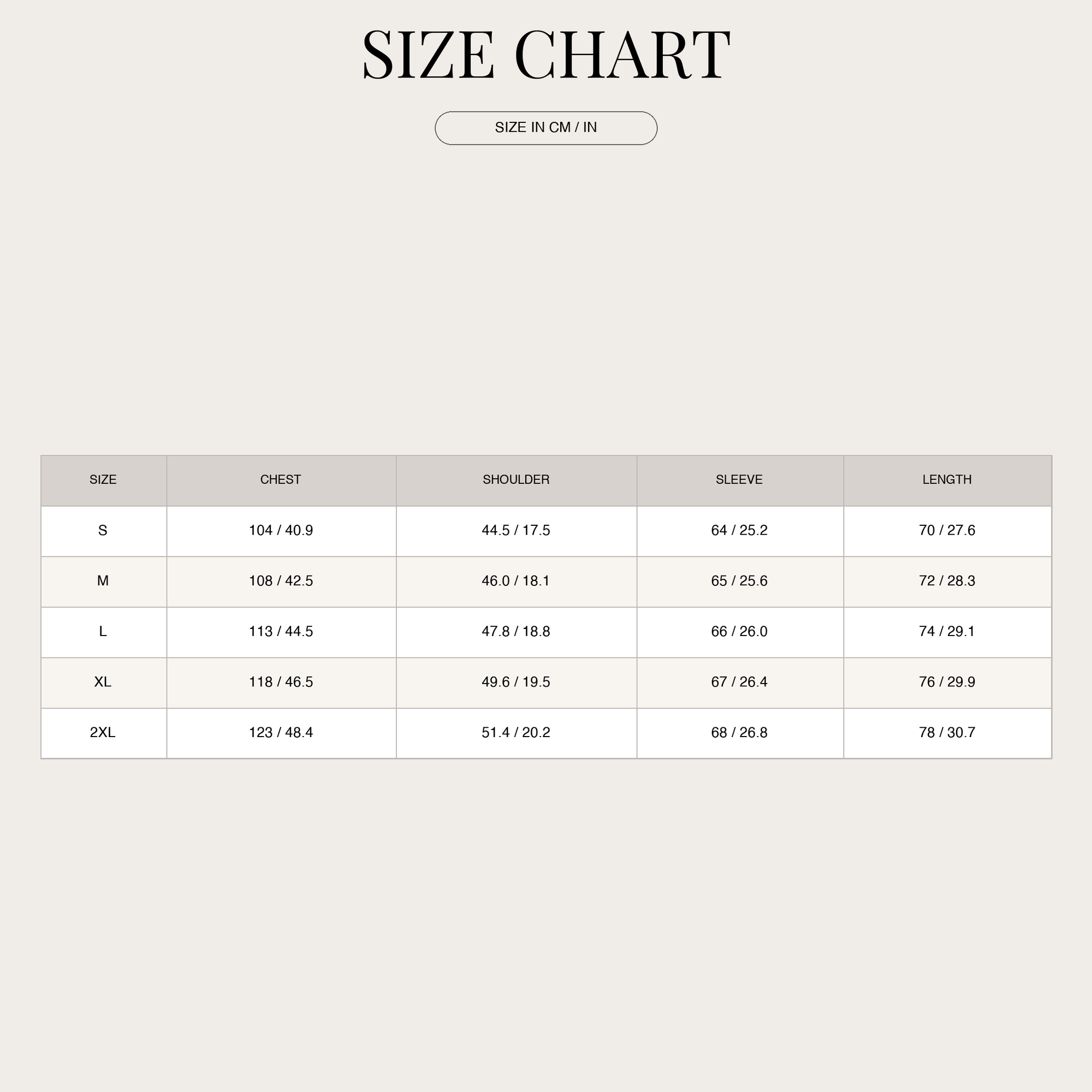Click sleeve value 66 / 26.0
This screenshot has height=1092, width=1092.
click(x=739, y=631)
